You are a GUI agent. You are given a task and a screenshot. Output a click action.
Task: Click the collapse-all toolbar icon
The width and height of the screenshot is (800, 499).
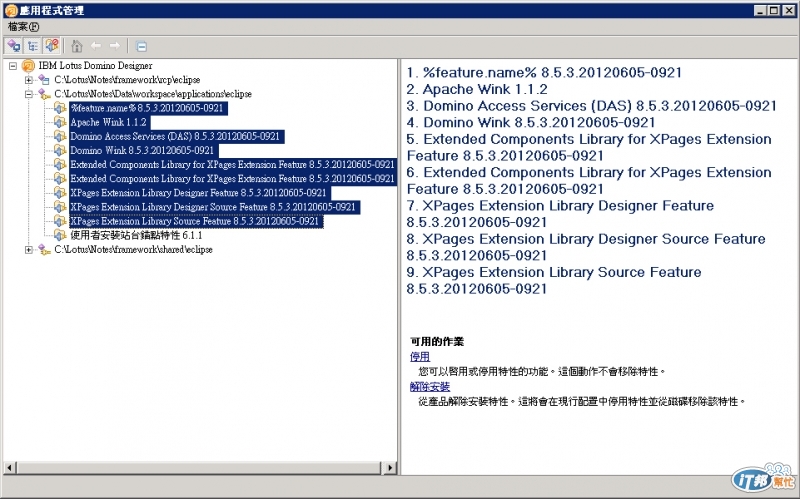coord(141,46)
